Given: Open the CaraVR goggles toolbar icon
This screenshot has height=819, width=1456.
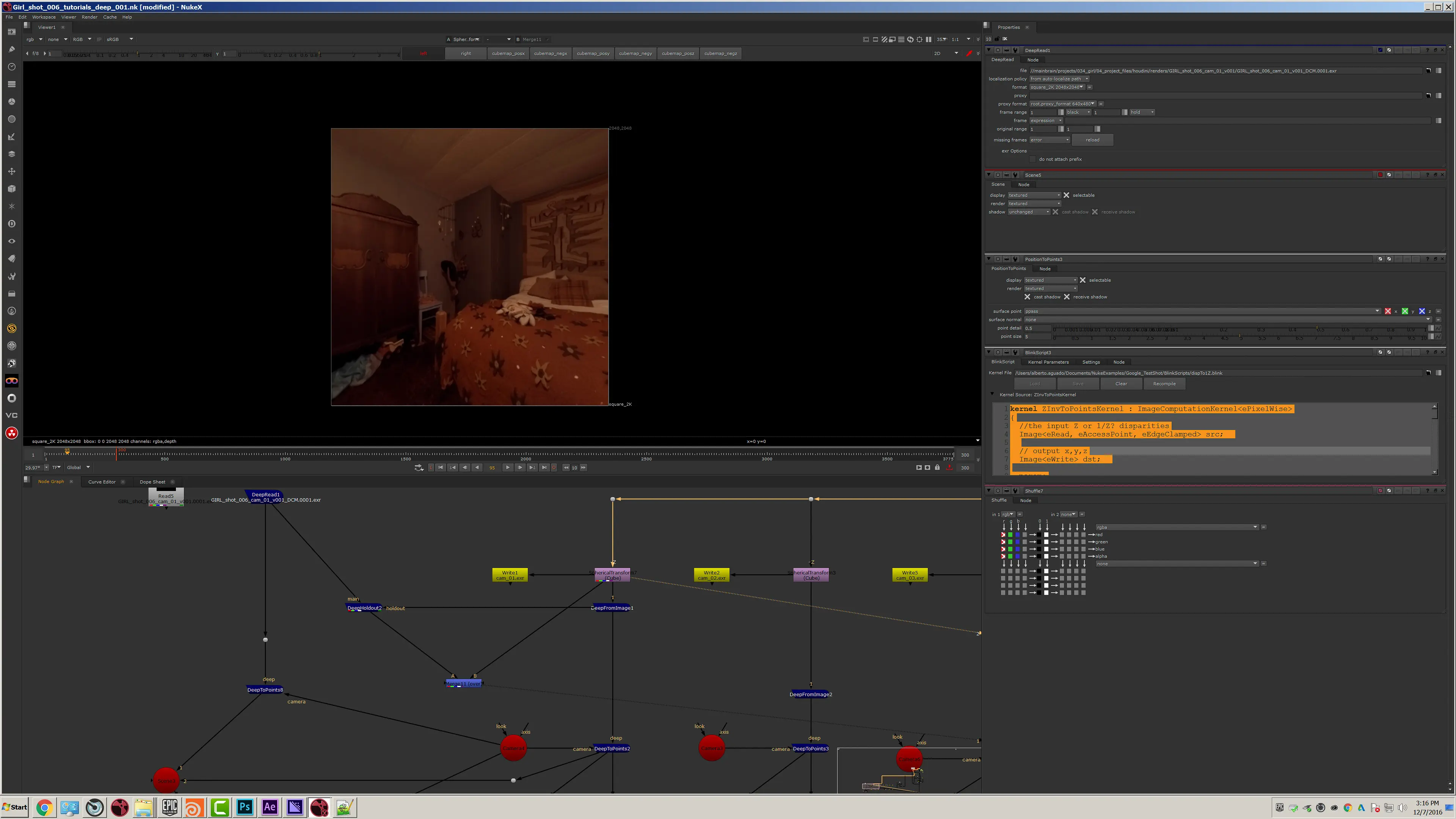Looking at the screenshot, I should (11, 380).
